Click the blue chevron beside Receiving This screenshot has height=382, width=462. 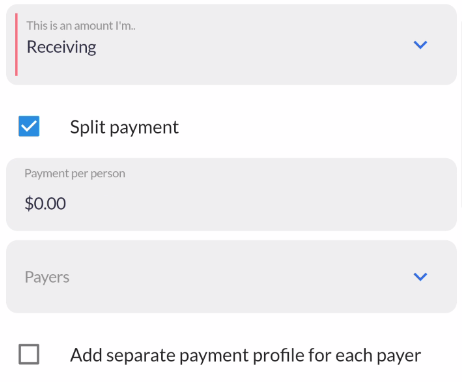click(420, 45)
